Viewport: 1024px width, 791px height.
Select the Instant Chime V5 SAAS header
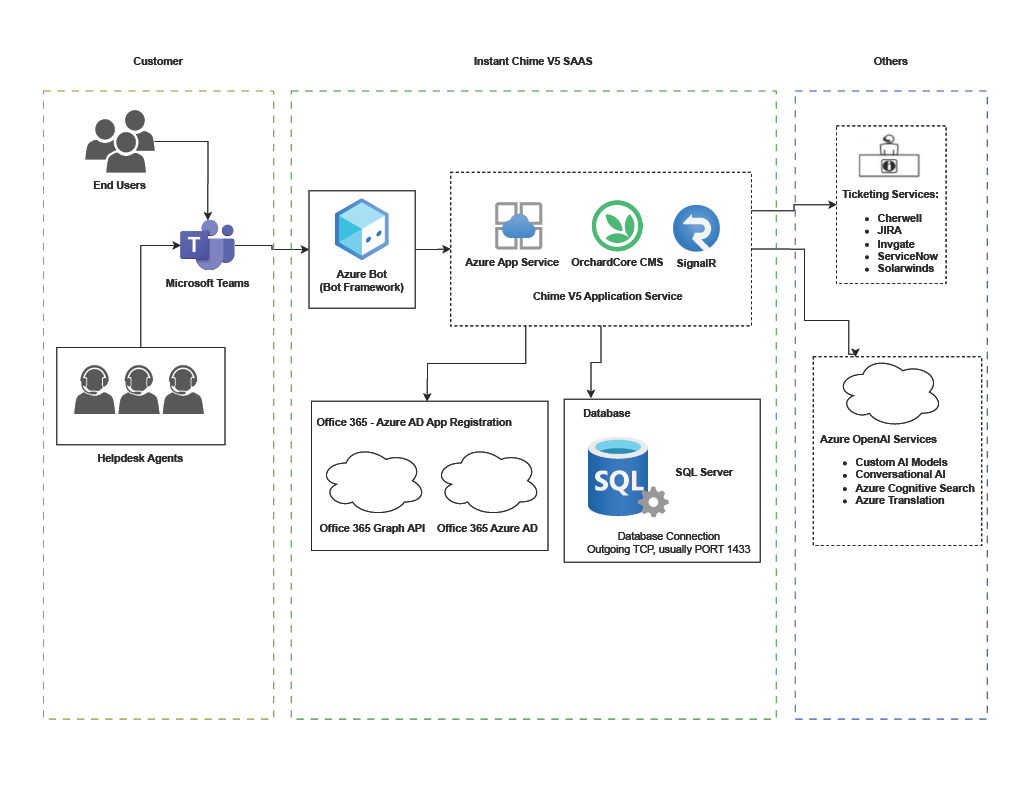533,61
